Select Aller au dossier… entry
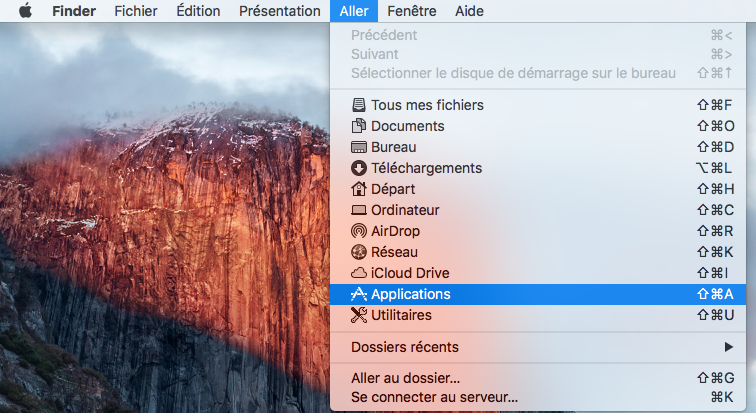The height and width of the screenshot is (413, 756). pos(405,378)
